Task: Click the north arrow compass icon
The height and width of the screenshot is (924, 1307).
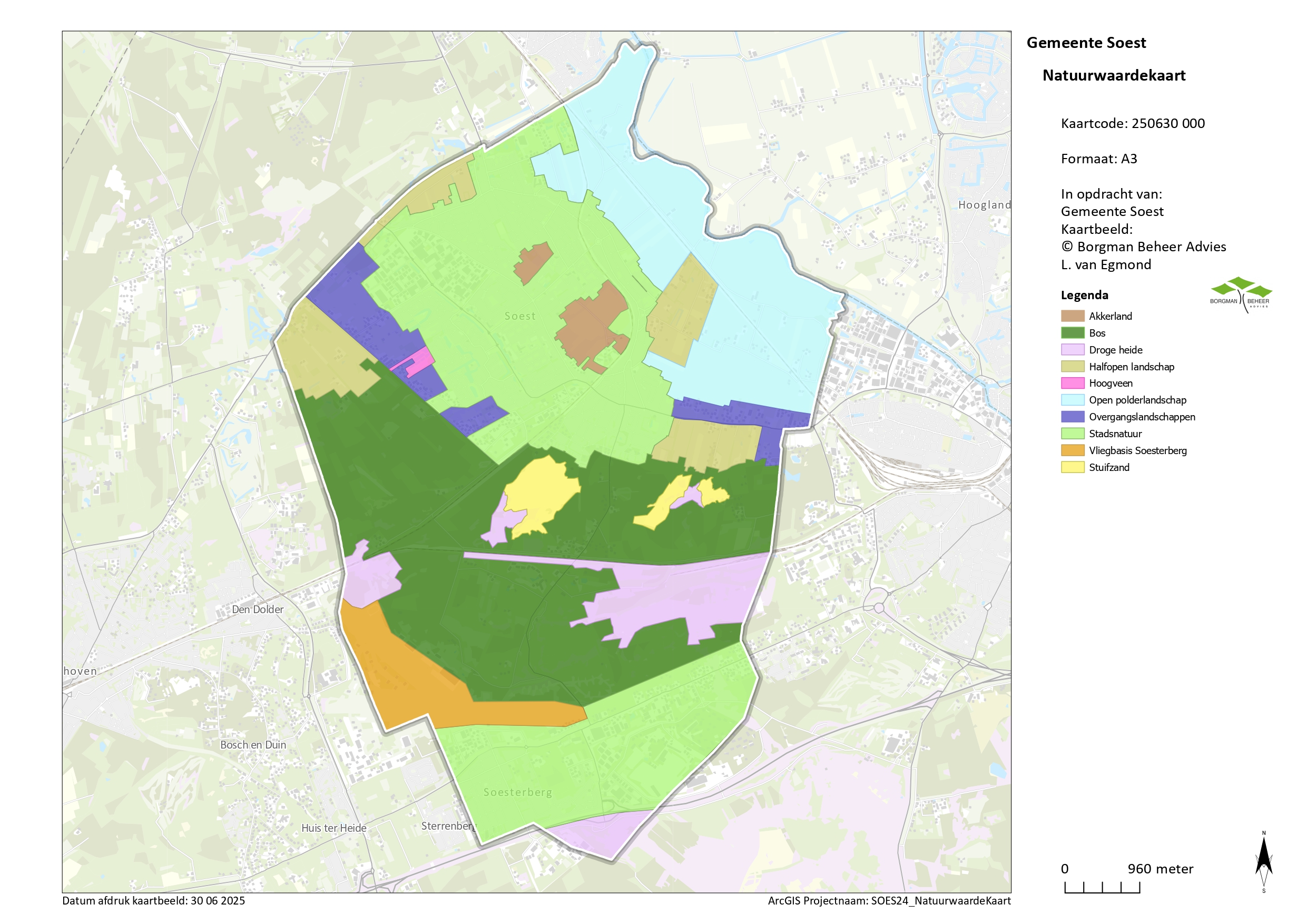Action: (x=1263, y=861)
